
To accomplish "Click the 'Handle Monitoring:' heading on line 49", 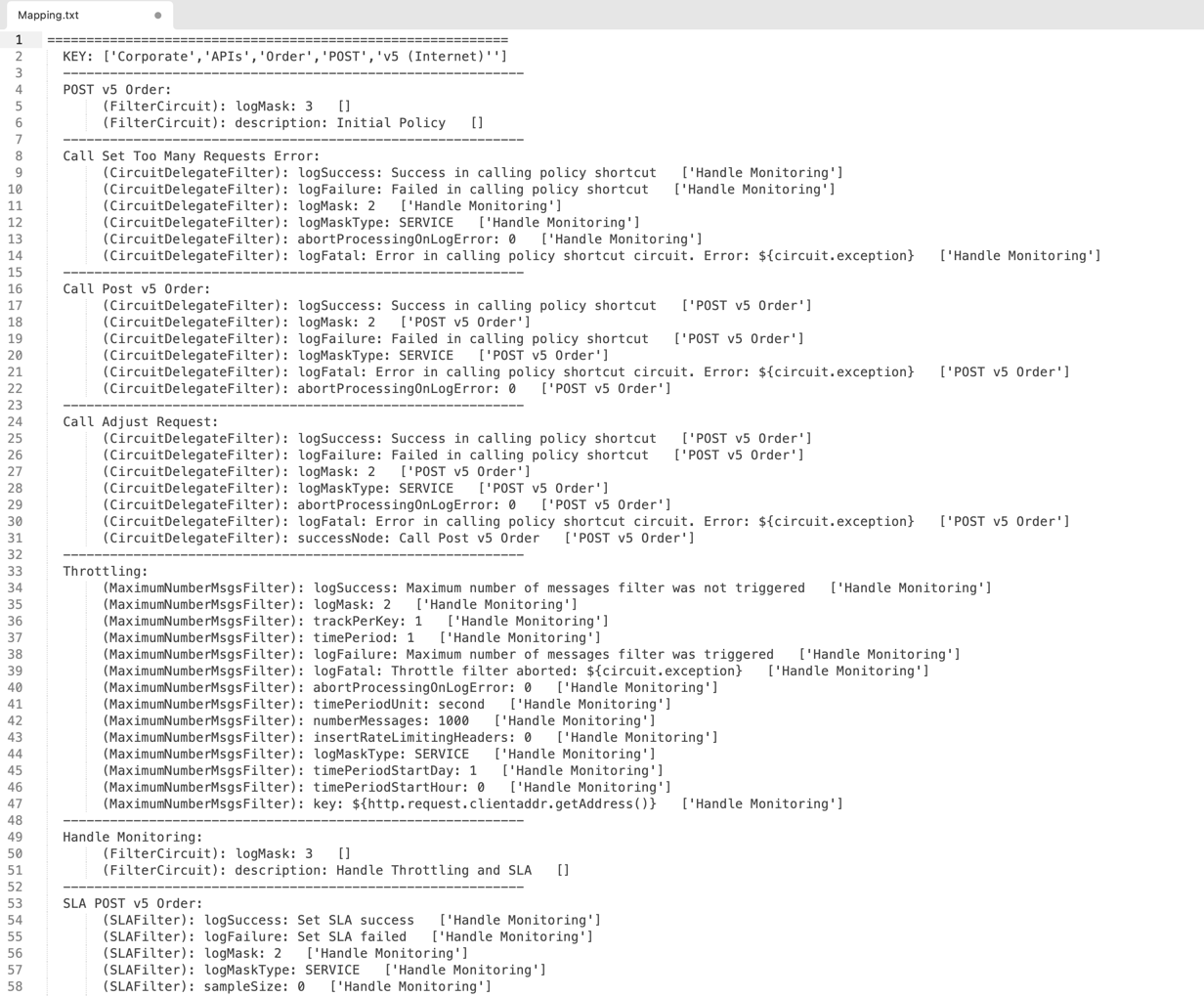I will pyautogui.click(x=132, y=838).
